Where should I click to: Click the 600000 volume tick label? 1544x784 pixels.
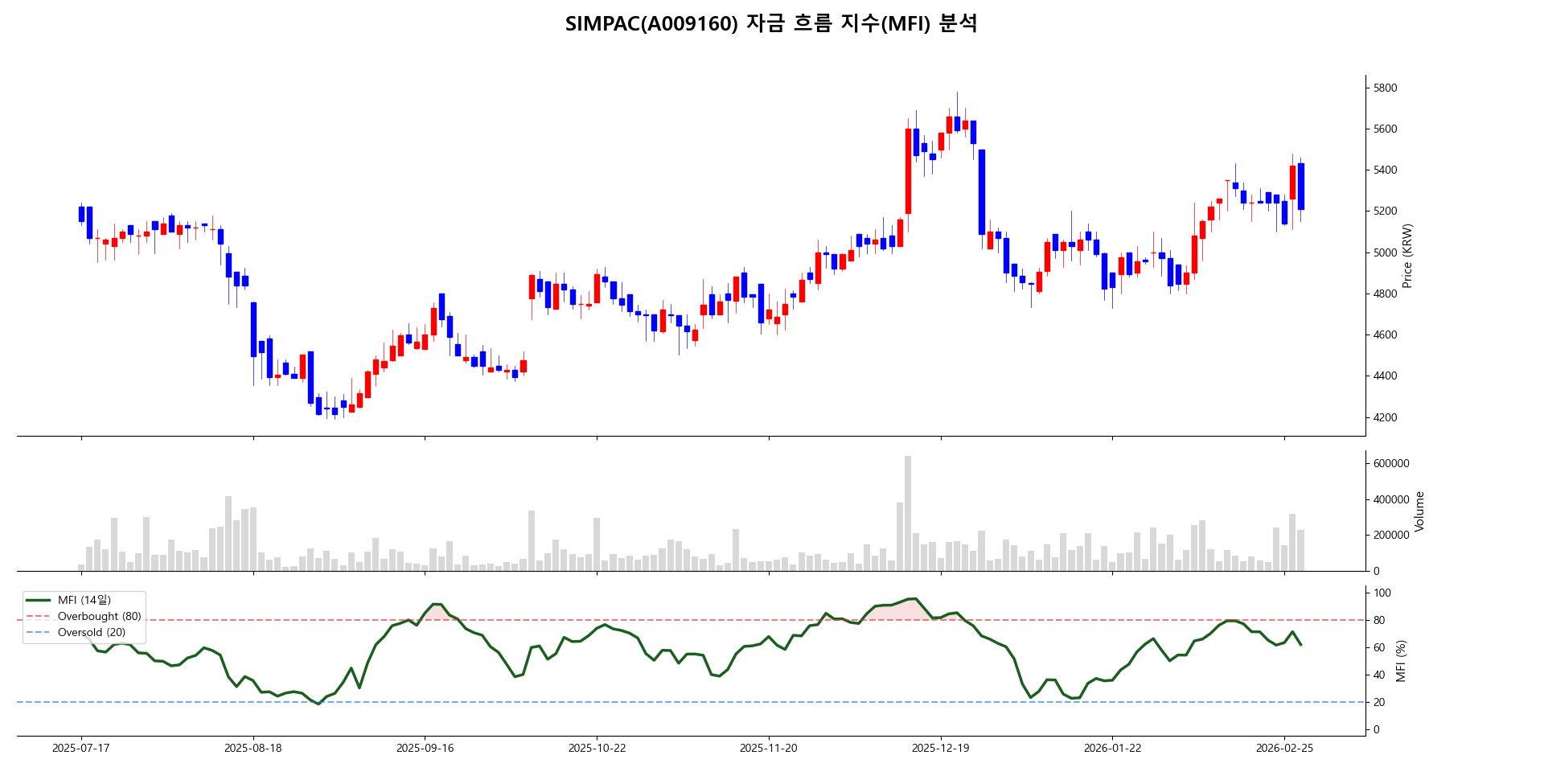coord(1391,463)
